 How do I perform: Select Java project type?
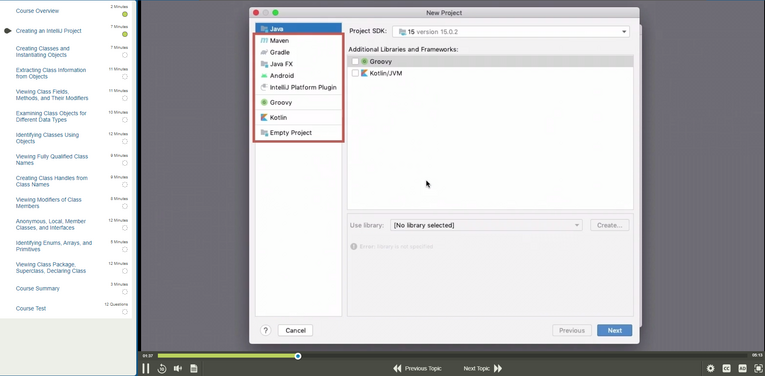click(298, 29)
